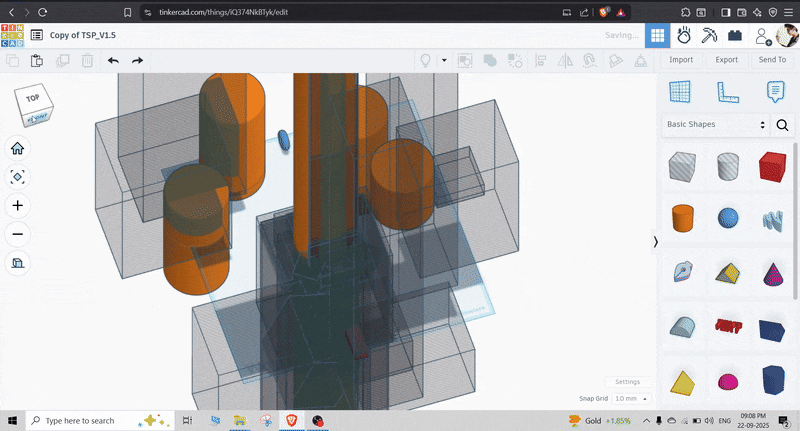The height and width of the screenshot is (431, 800).
Task: Click the Import button
Action: [x=681, y=60]
